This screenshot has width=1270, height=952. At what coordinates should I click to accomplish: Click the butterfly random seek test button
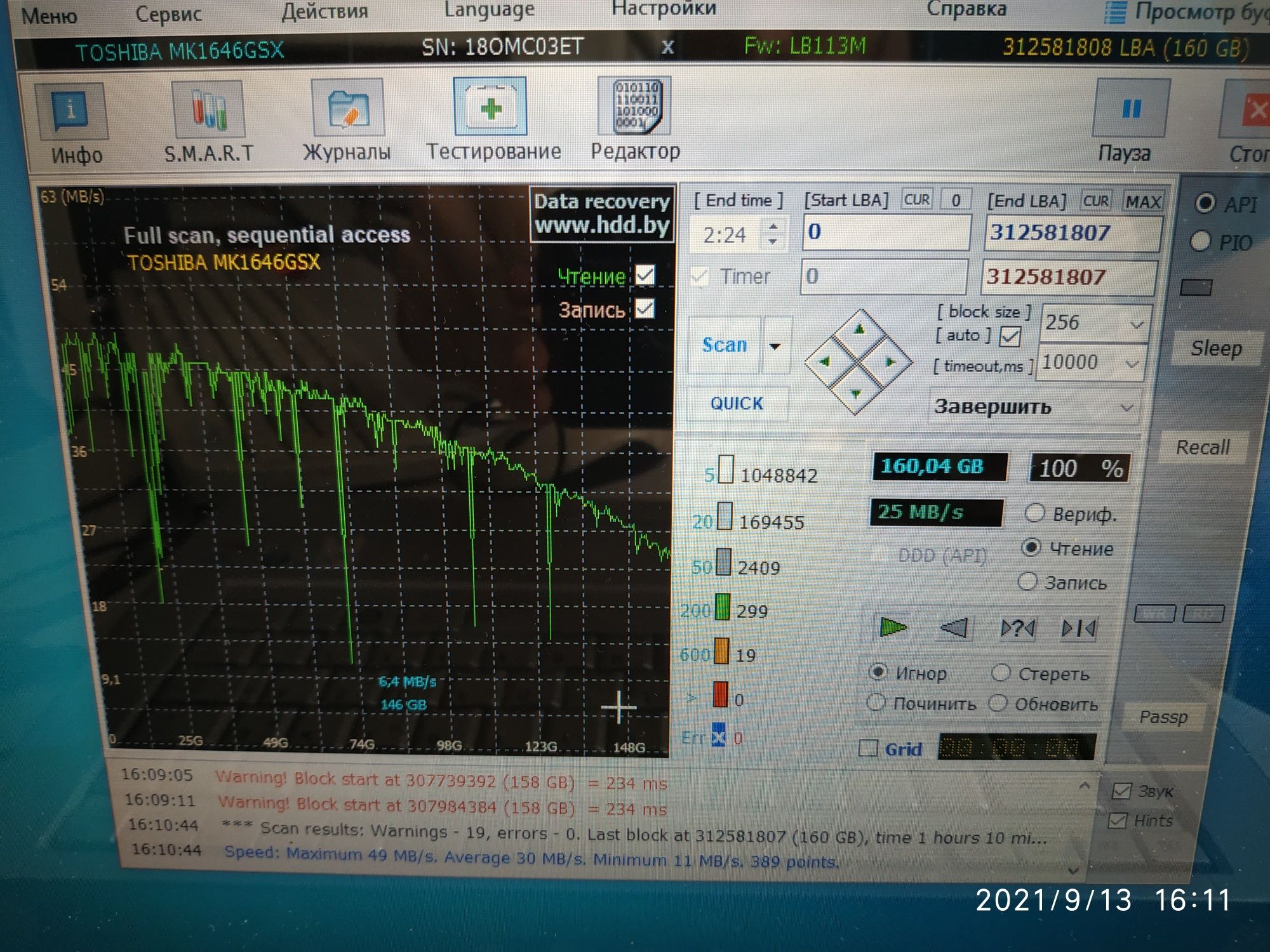[1017, 628]
